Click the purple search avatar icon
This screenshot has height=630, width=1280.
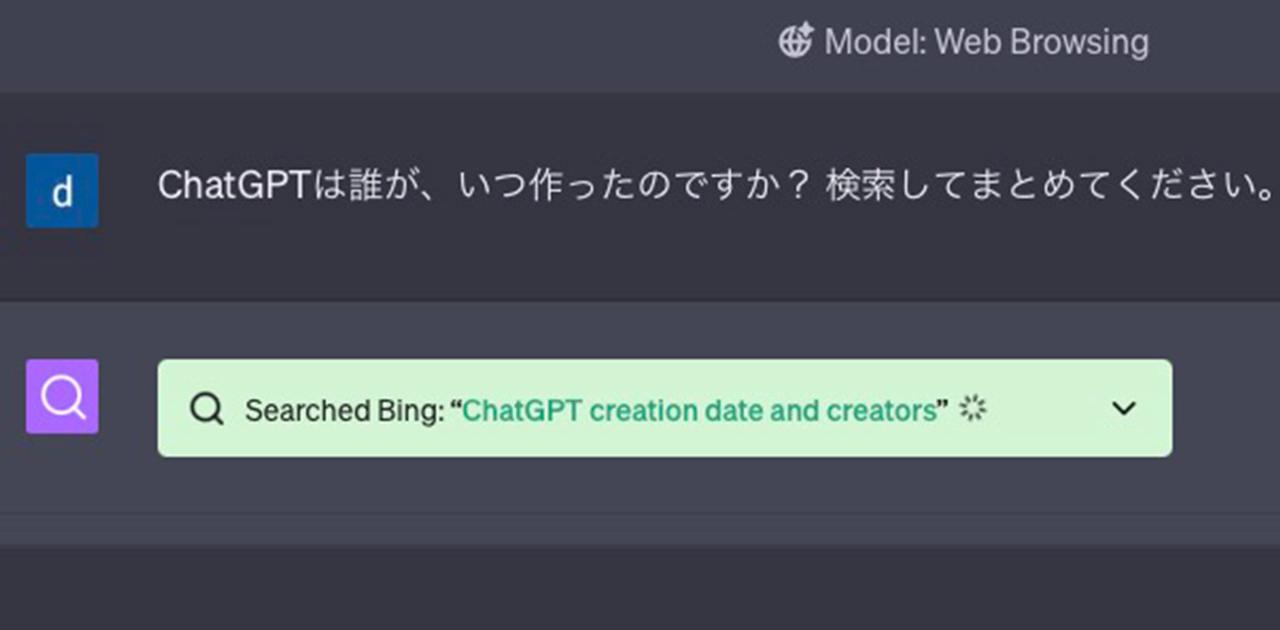click(62, 396)
